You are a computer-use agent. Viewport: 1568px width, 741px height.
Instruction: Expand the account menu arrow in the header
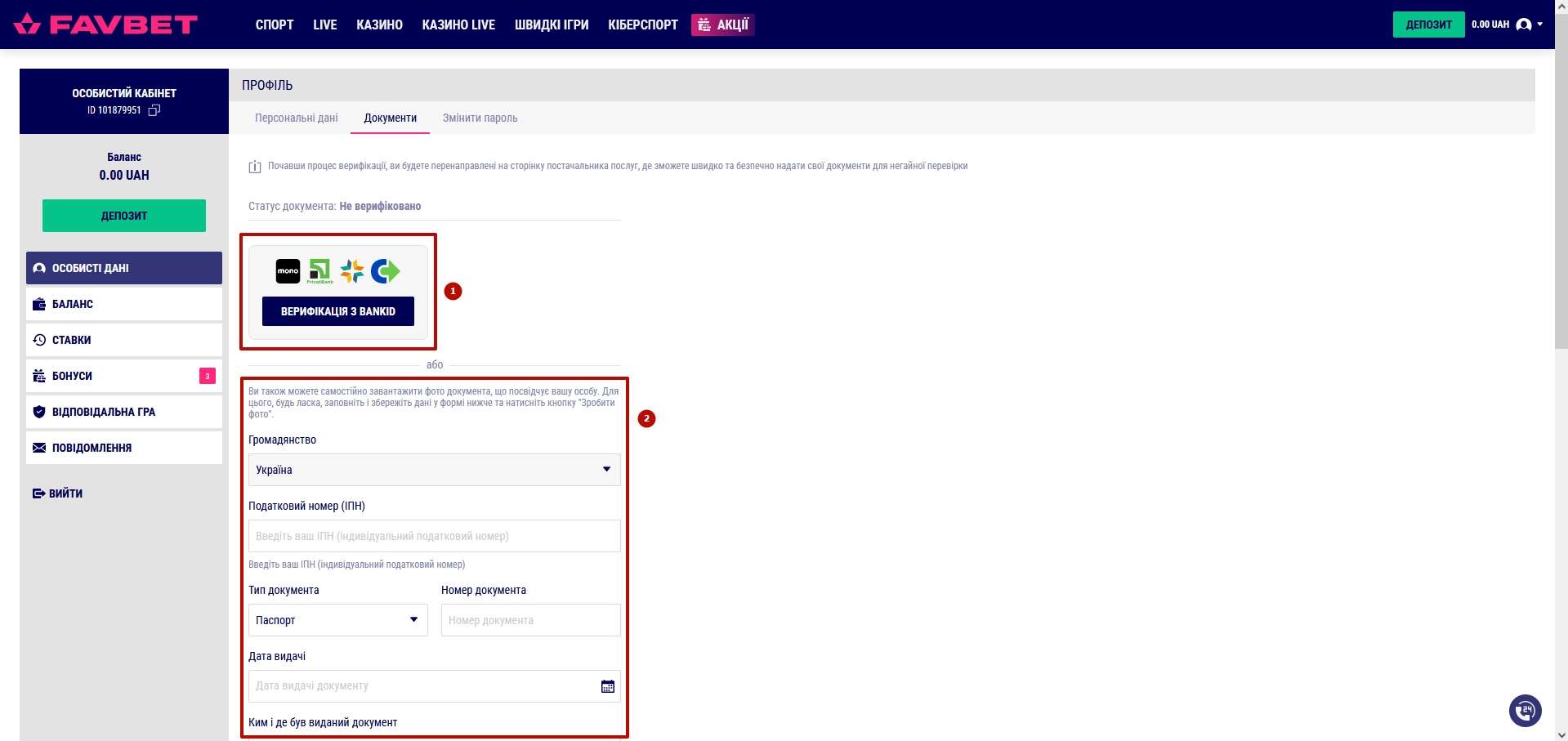pos(1540,25)
